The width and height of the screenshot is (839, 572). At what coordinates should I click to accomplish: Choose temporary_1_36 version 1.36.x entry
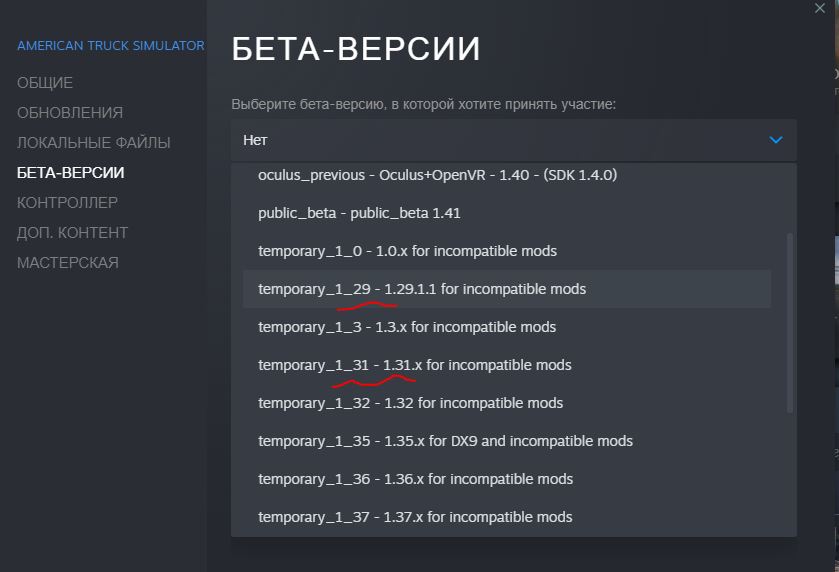coord(507,479)
